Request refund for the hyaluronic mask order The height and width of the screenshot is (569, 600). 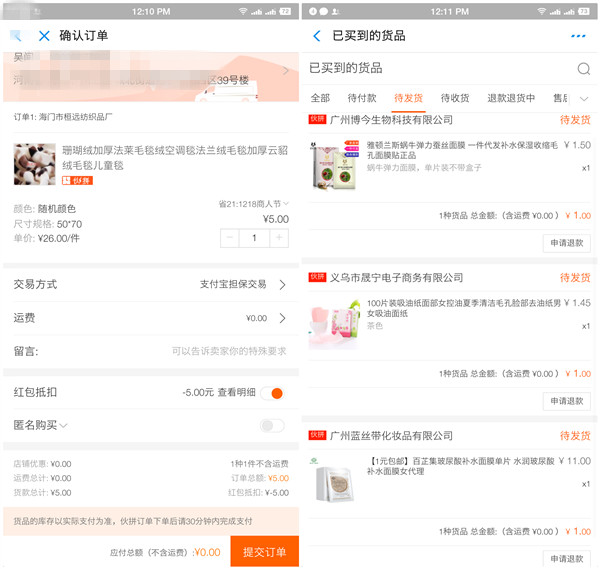pos(567,559)
